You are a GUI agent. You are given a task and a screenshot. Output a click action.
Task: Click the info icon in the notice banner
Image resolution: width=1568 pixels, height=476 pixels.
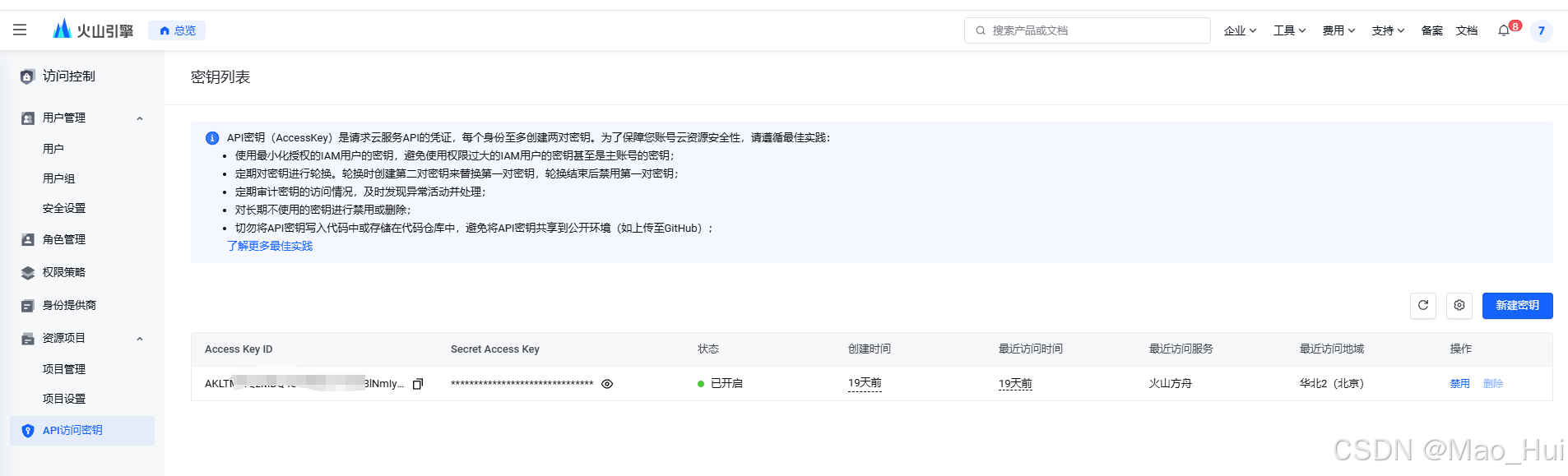pos(212,138)
